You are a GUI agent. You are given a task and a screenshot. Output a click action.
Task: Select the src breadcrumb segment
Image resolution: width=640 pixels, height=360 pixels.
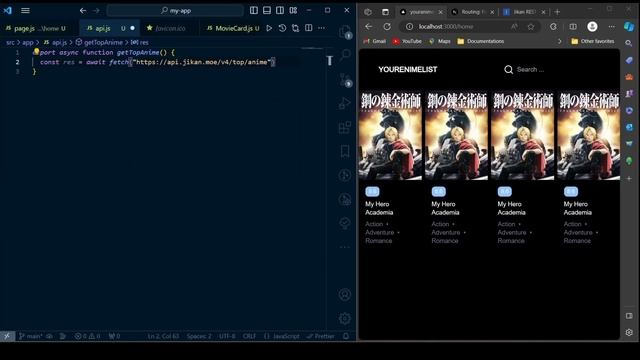10,42
